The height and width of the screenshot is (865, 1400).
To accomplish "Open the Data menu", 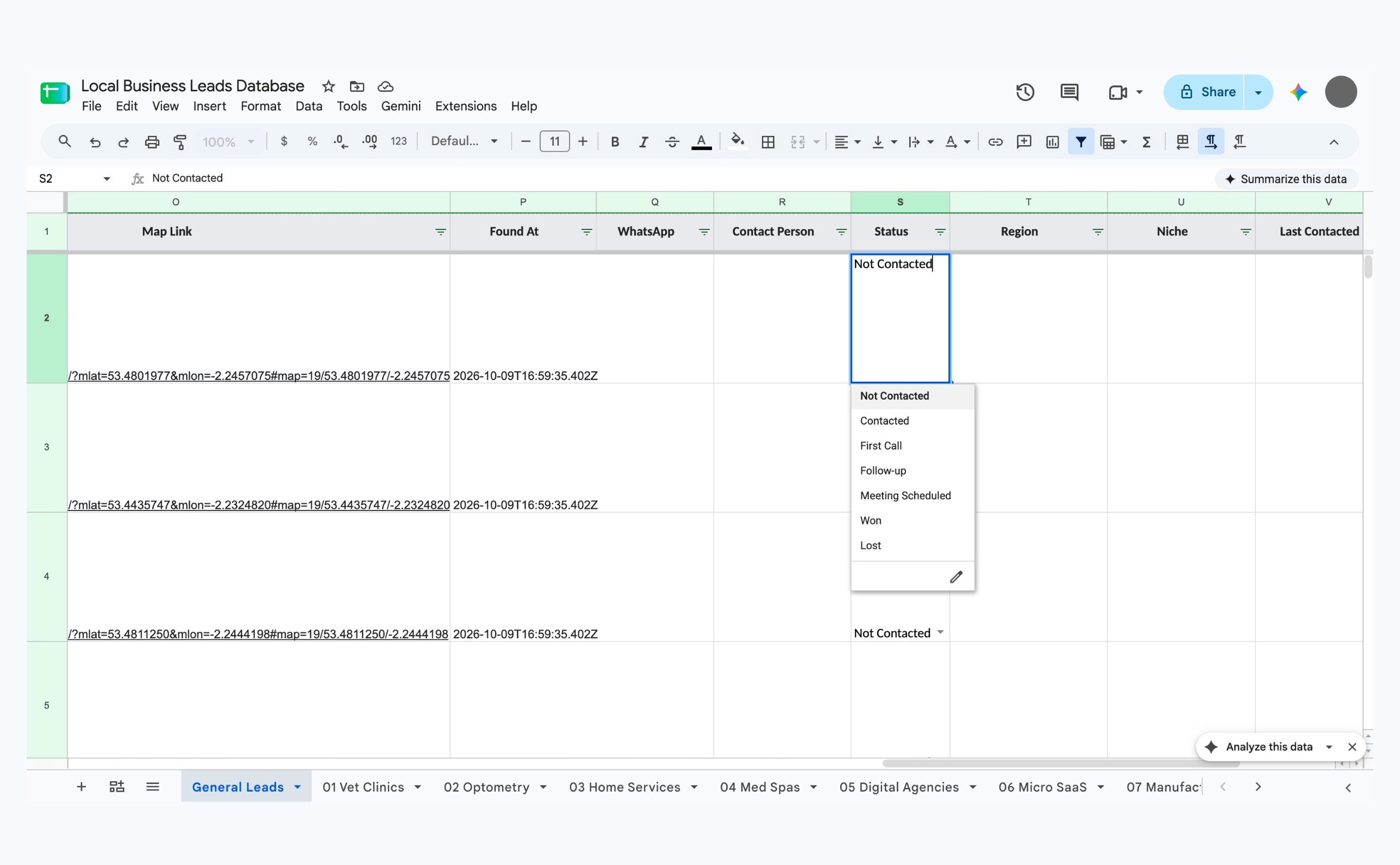I will coord(309,107).
